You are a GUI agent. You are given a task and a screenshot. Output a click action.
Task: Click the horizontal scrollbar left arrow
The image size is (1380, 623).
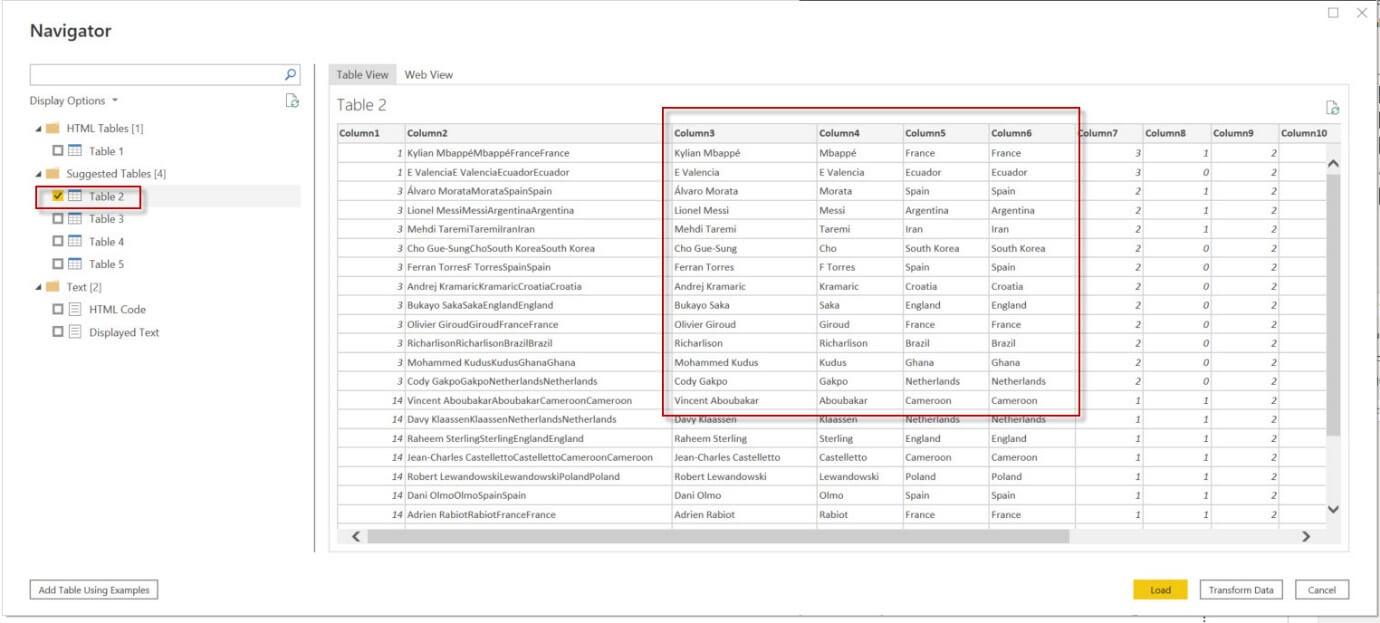coord(355,537)
